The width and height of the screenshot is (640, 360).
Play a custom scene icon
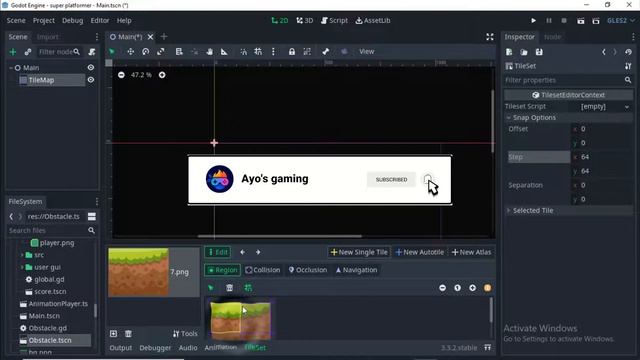coord(596,20)
